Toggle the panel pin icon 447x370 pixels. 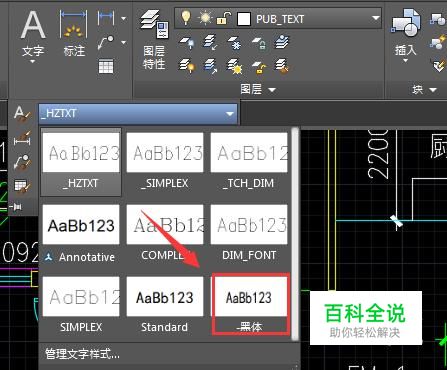point(16,207)
